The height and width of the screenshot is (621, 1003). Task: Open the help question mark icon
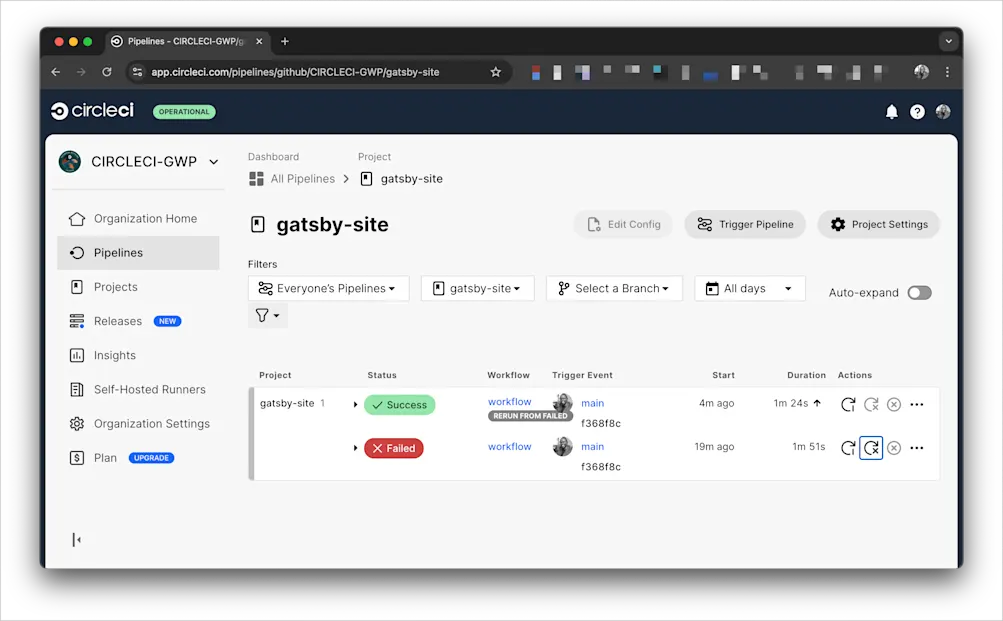[917, 112]
